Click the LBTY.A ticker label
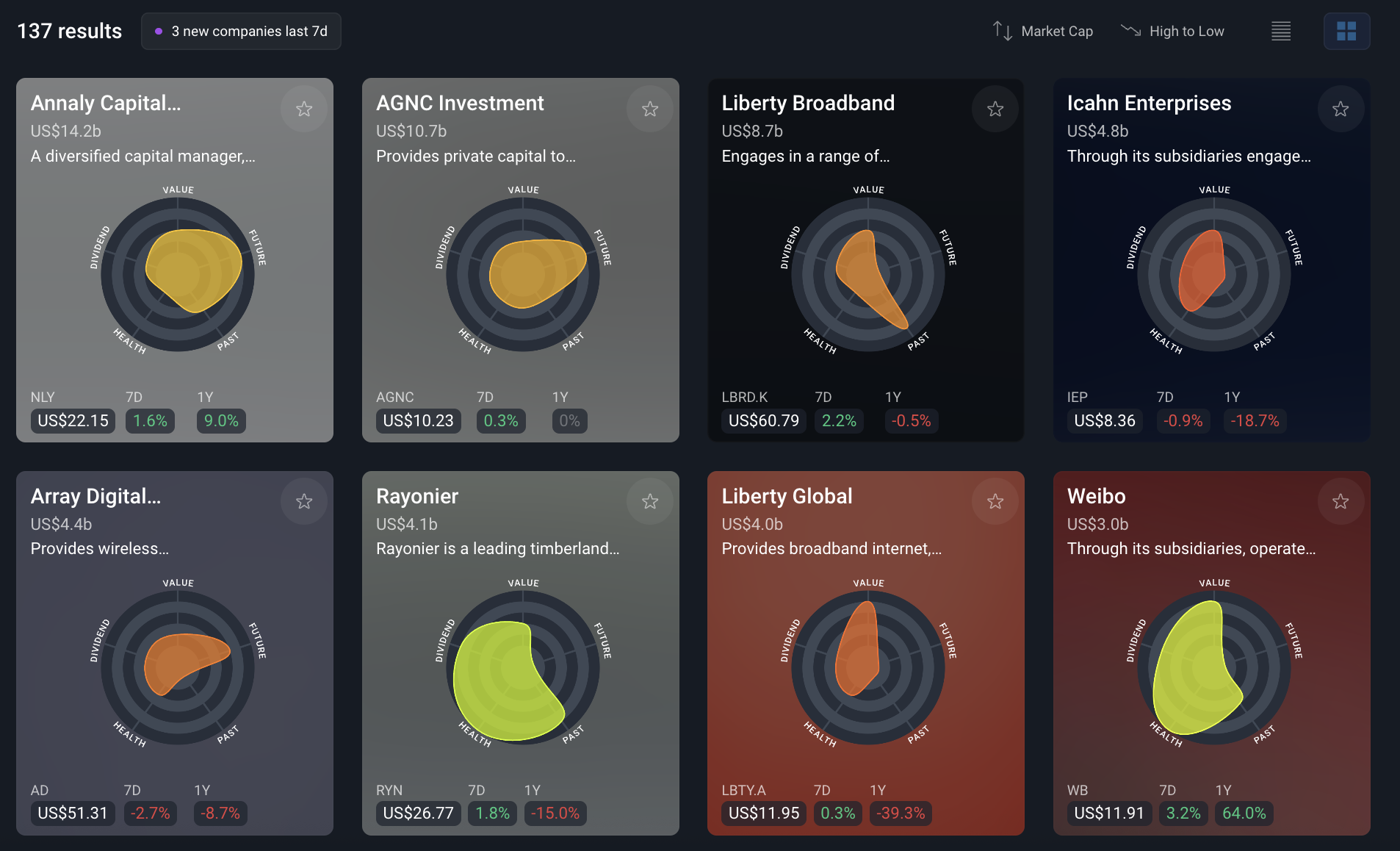This screenshot has width=1400, height=851. [x=743, y=790]
